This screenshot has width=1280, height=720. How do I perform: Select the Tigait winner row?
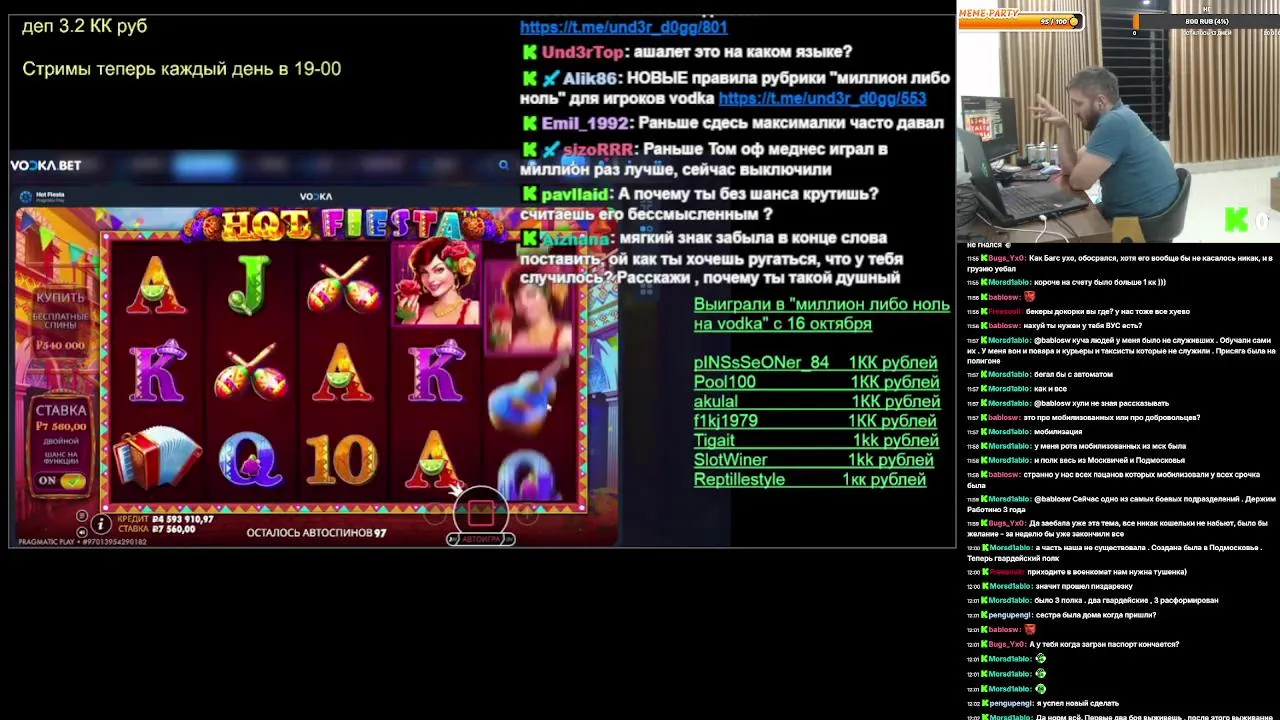(x=816, y=441)
